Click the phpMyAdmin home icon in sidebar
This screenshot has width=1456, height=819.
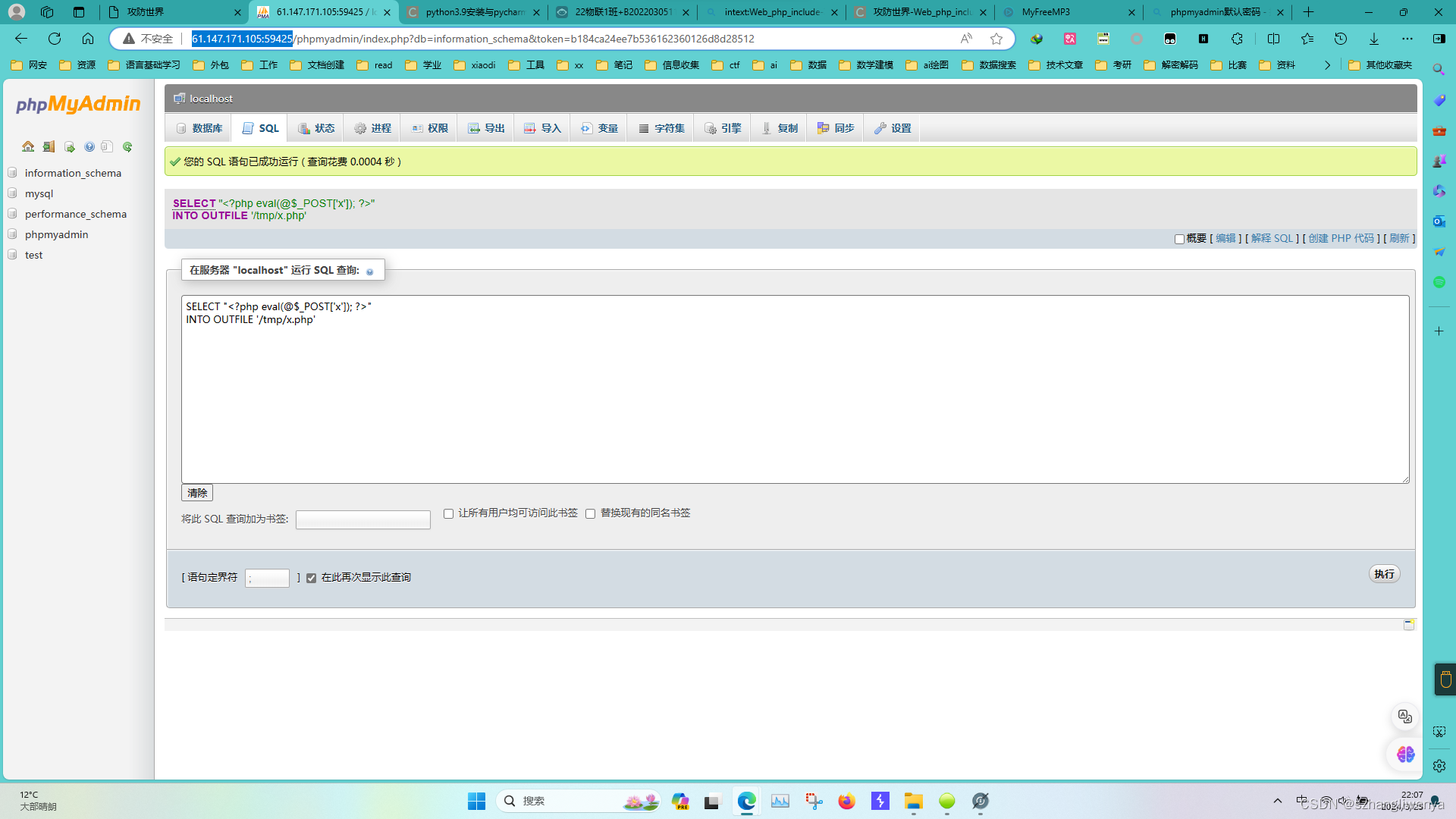(x=28, y=146)
